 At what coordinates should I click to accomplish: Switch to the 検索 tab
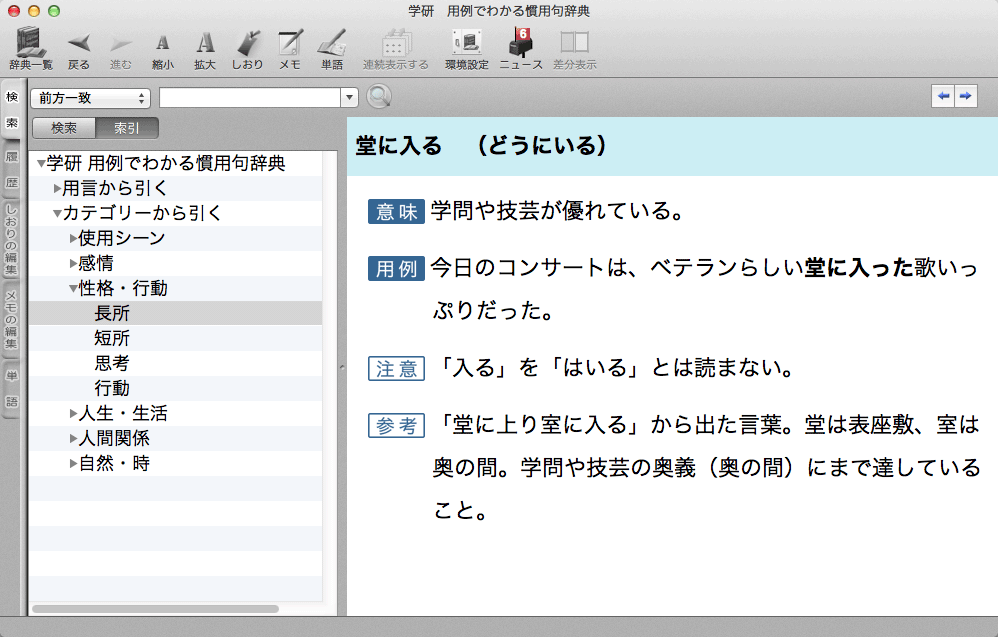click(64, 128)
